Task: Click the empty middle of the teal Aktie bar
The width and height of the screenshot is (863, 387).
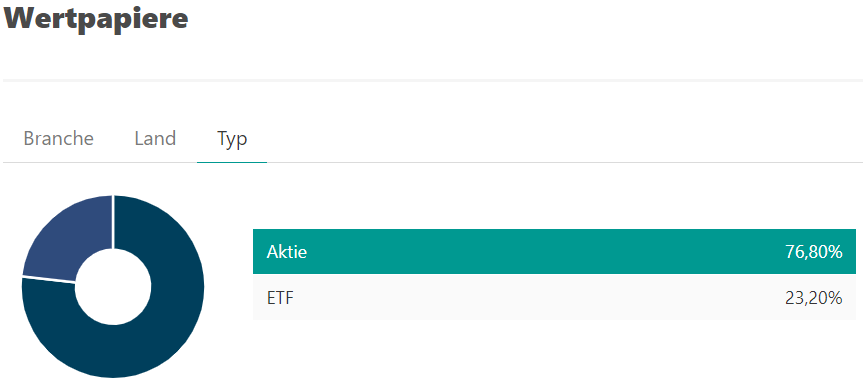Action: (x=545, y=252)
